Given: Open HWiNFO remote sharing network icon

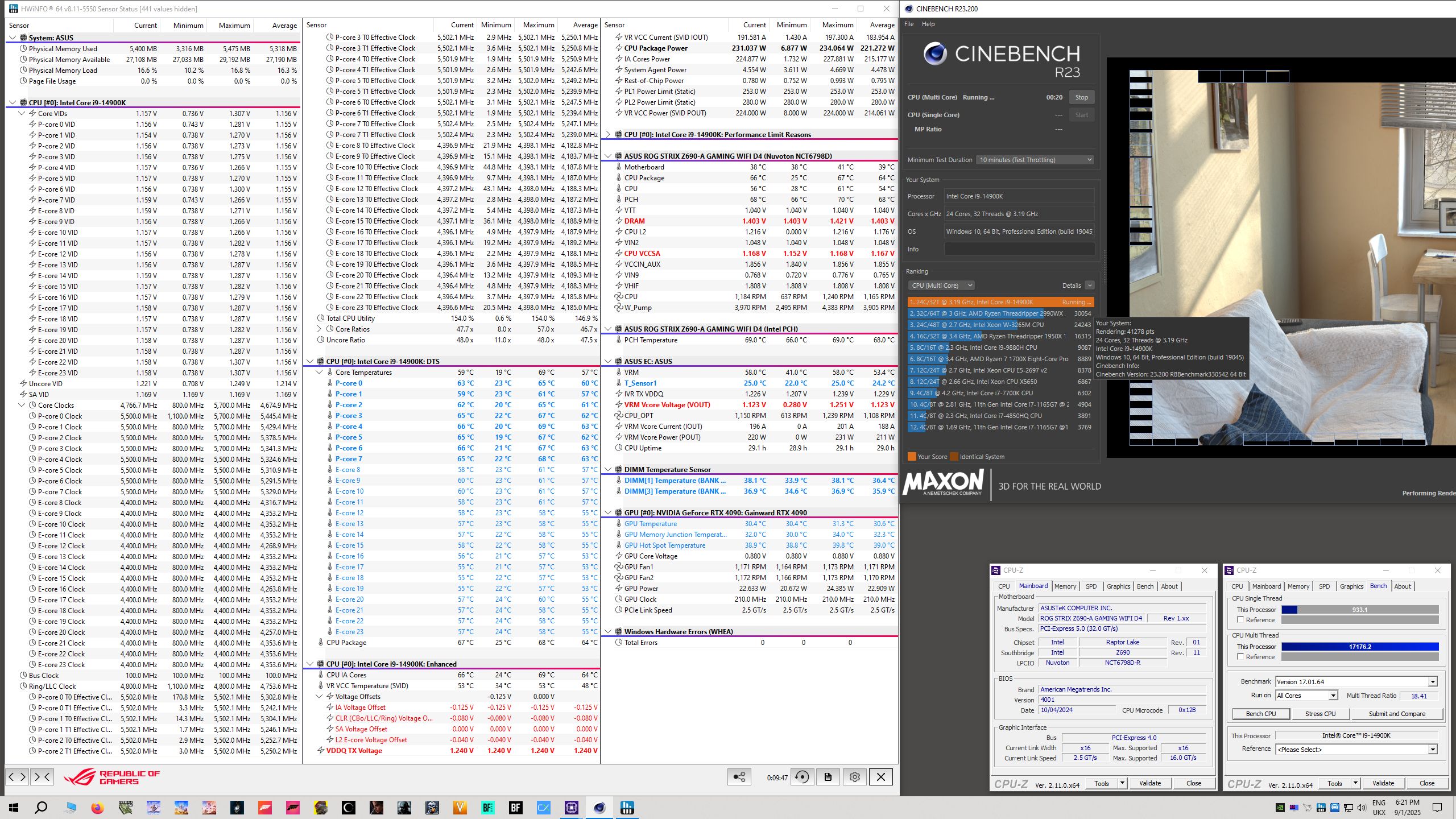Looking at the screenshot, I should tap(739, 777).
